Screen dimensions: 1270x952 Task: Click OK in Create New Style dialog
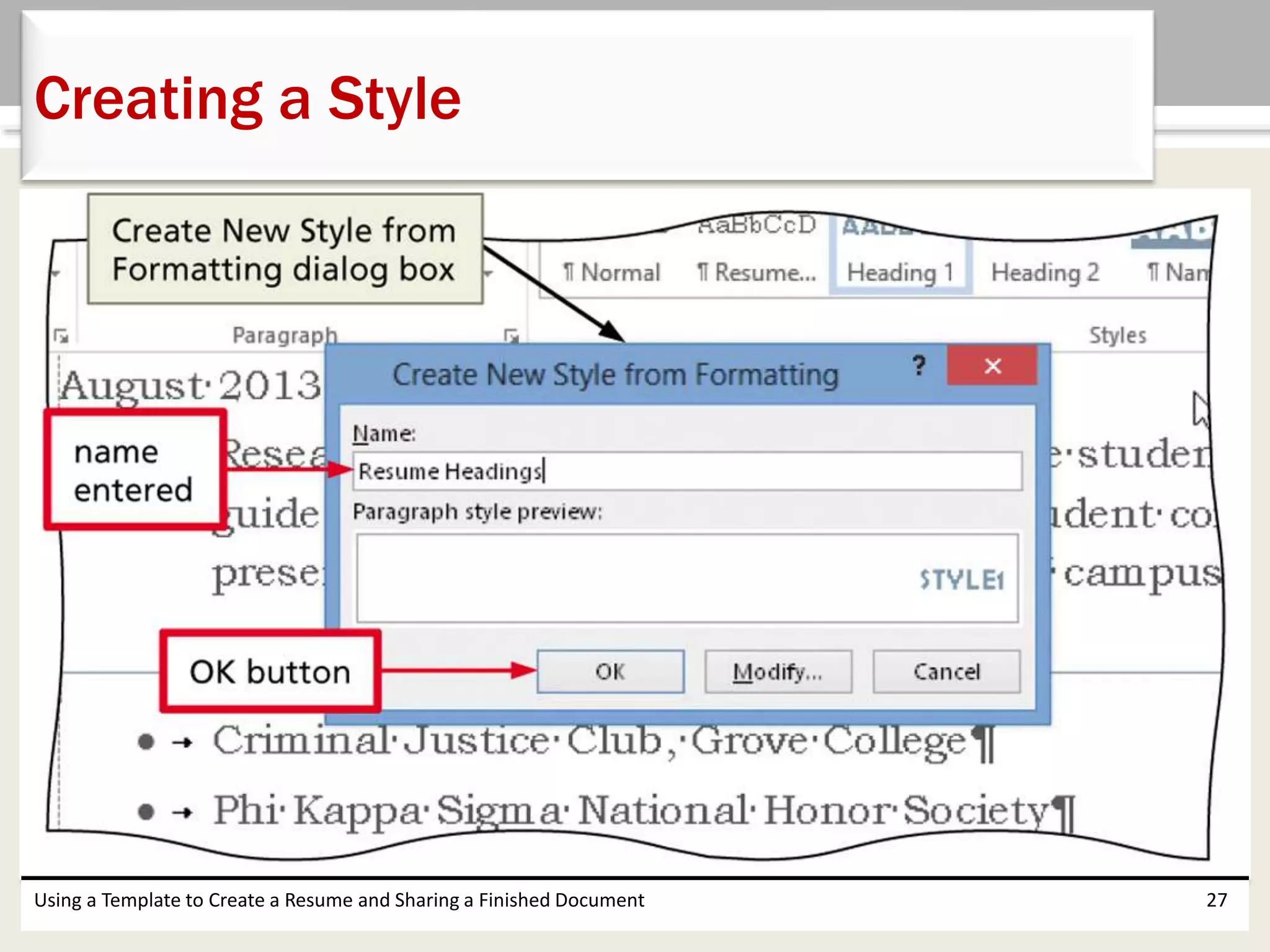click(611, 671)
